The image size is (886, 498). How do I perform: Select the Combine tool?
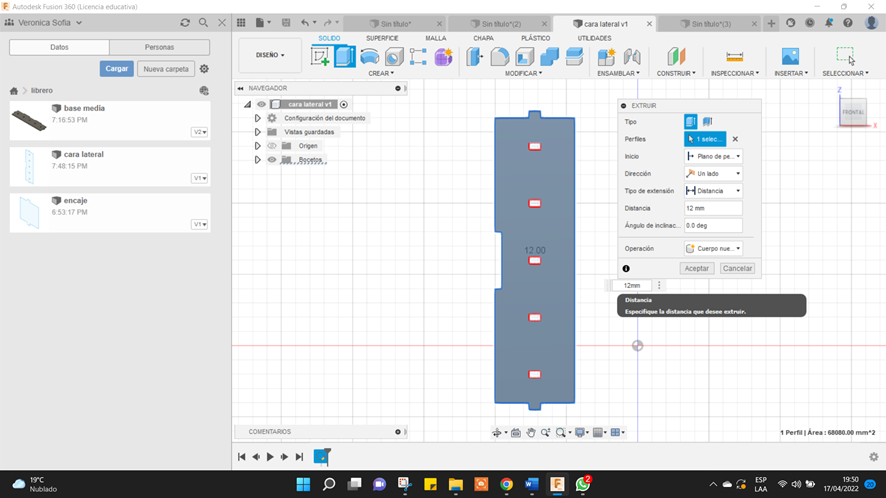pyautogui.click(x=549, y=57)
